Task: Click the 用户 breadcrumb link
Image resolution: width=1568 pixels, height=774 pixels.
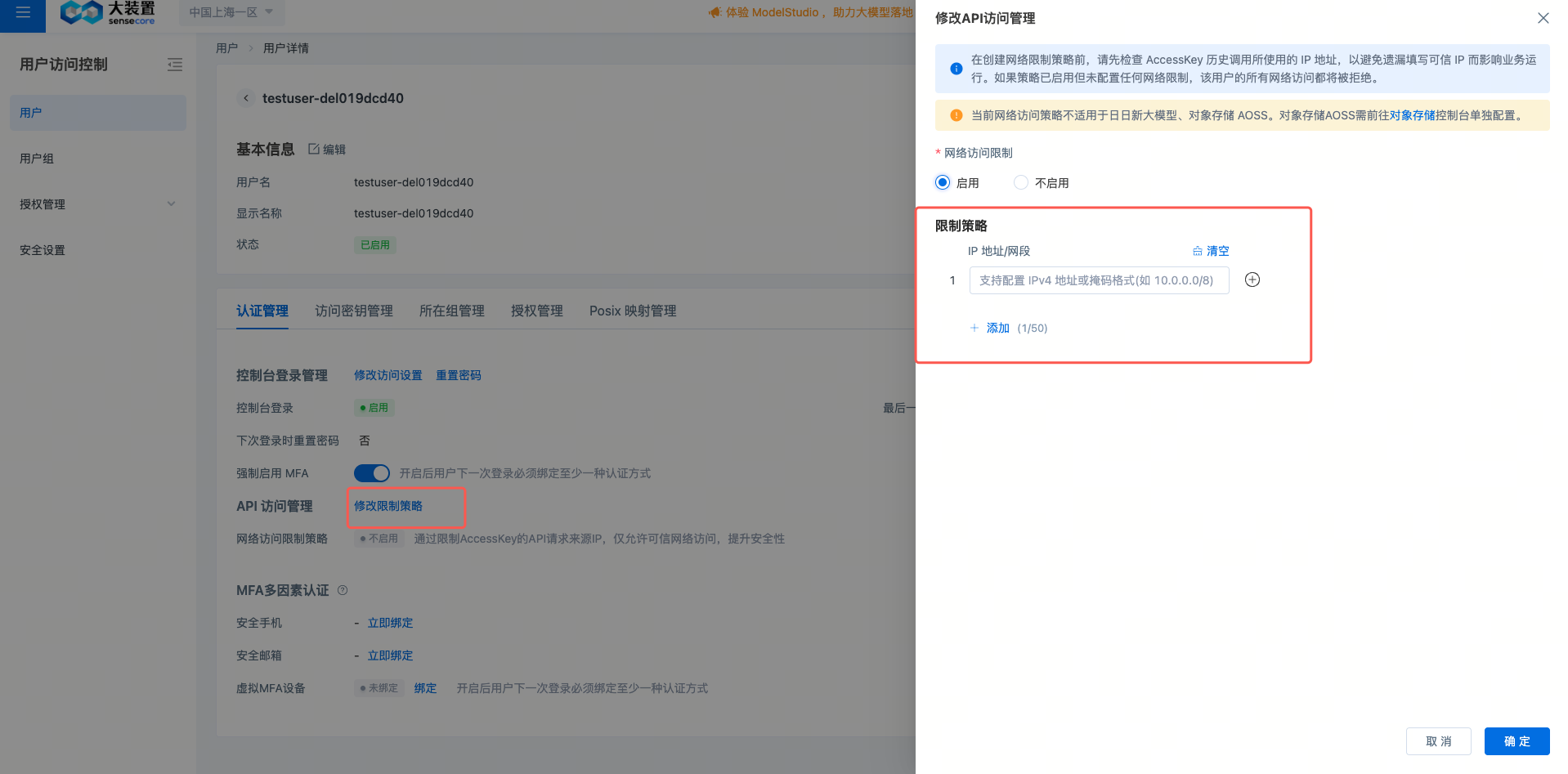Action: [226, 48]
